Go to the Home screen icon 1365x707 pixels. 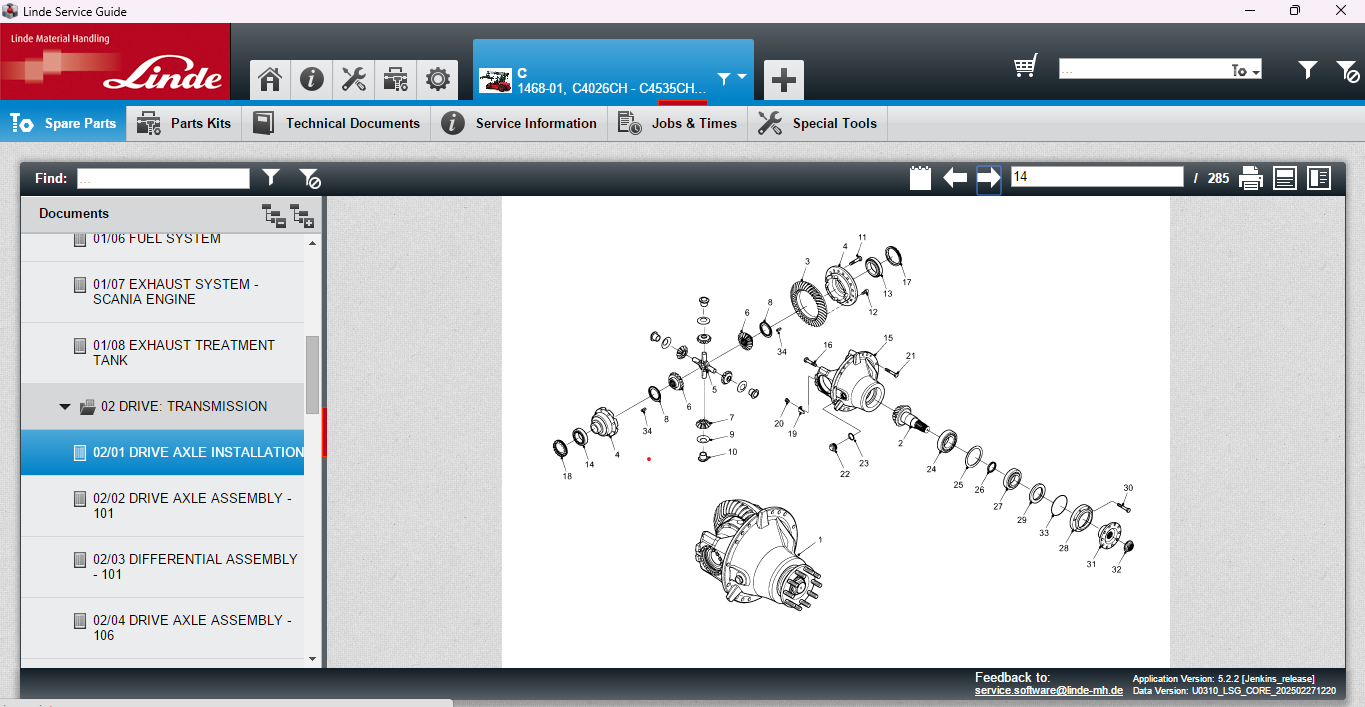pos(269,80)
